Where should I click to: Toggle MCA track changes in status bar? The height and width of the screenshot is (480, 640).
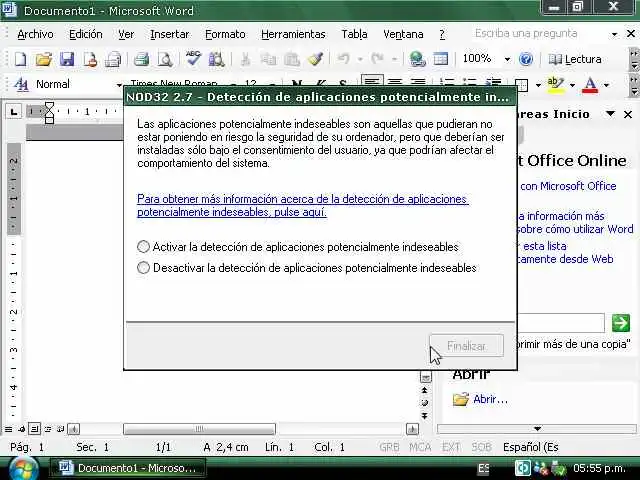[x=420, y=447]
